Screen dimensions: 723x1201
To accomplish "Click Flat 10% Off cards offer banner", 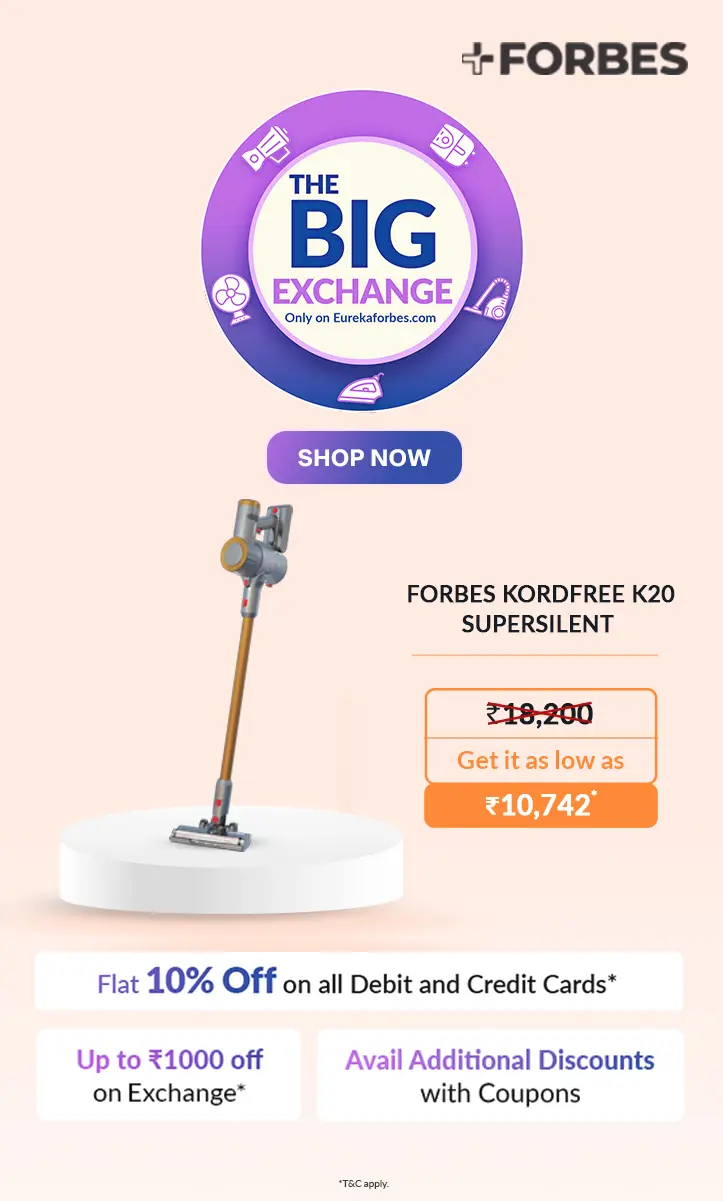I will click(x=359, y=982).
